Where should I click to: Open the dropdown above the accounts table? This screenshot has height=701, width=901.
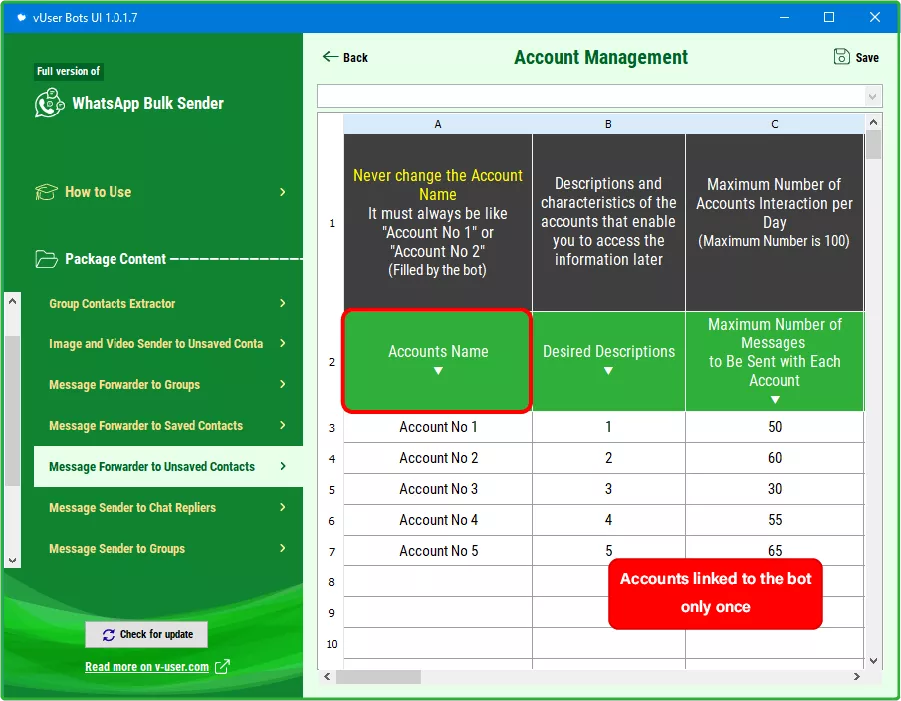[x=872, y=97]
